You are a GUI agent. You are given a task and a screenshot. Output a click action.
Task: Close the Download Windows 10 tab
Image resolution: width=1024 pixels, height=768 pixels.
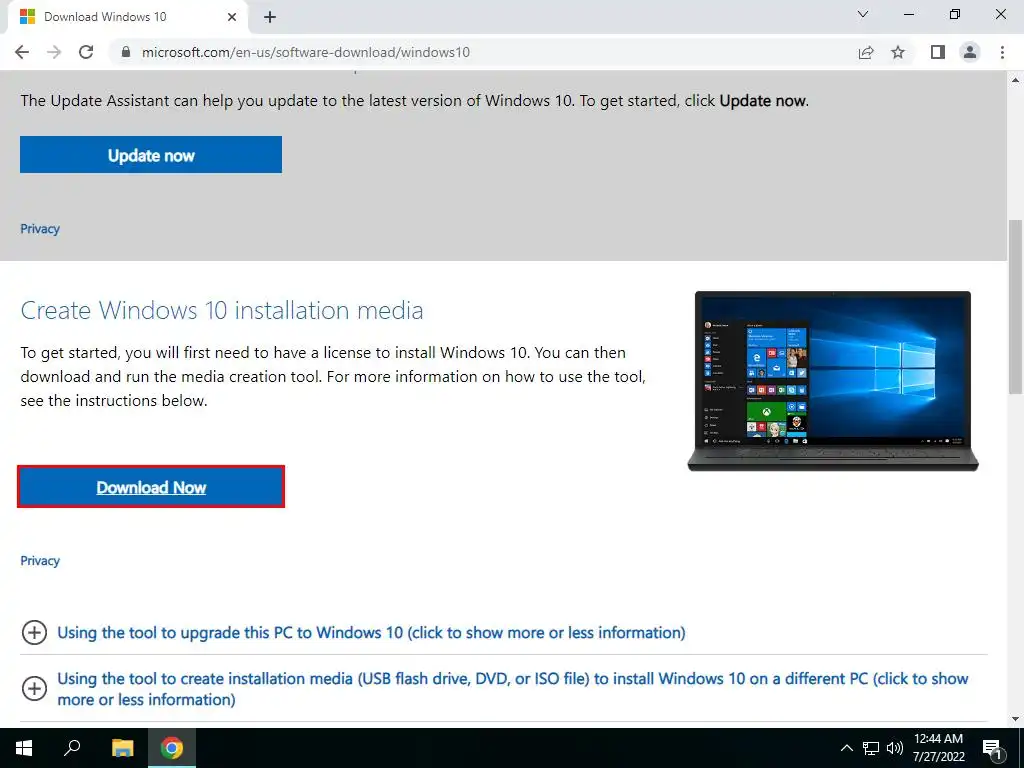pos(232,17)
